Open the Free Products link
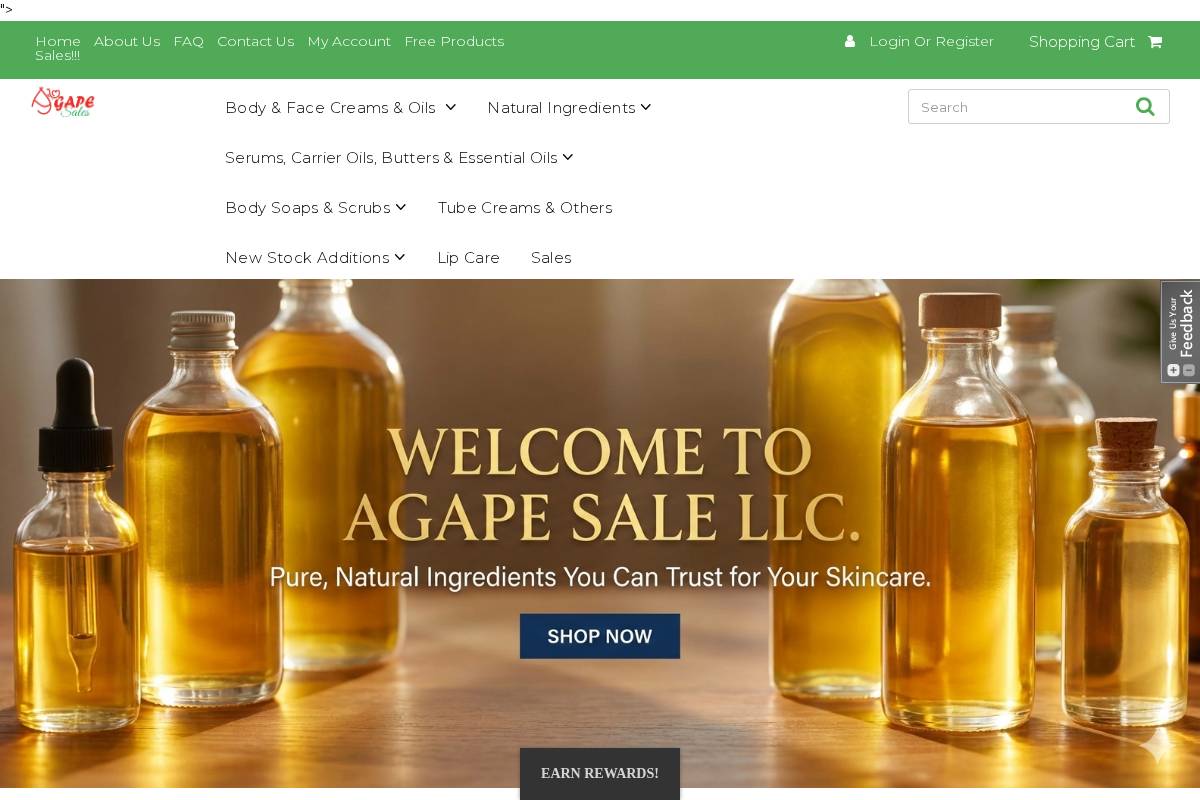 pos(454,41)
